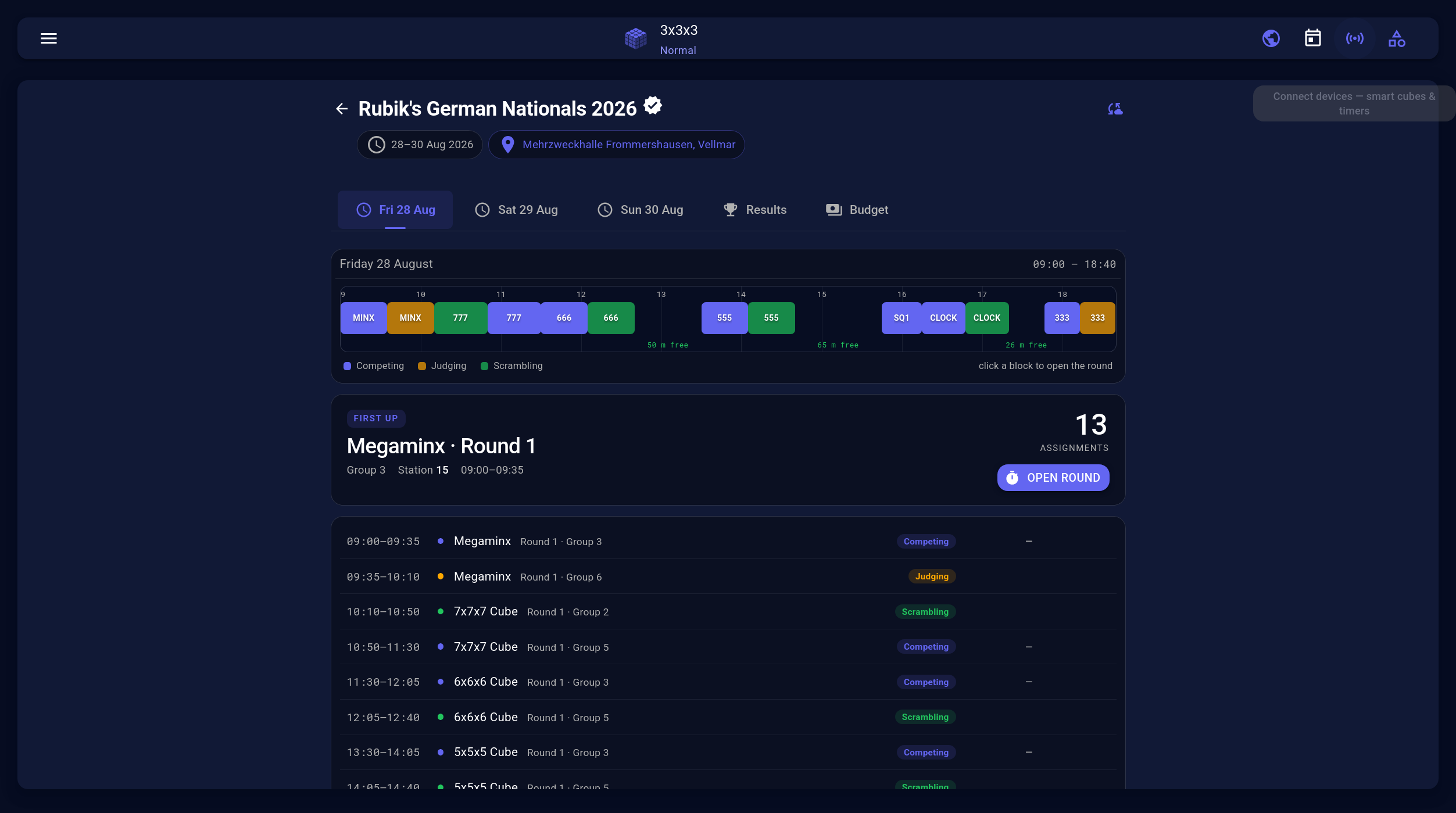This screenshot has height=813, width=1456.
Task: Select the 09:00–09:35 Megaminx Group 3 row
Action: pyautogui.click(x=728, y=541)
